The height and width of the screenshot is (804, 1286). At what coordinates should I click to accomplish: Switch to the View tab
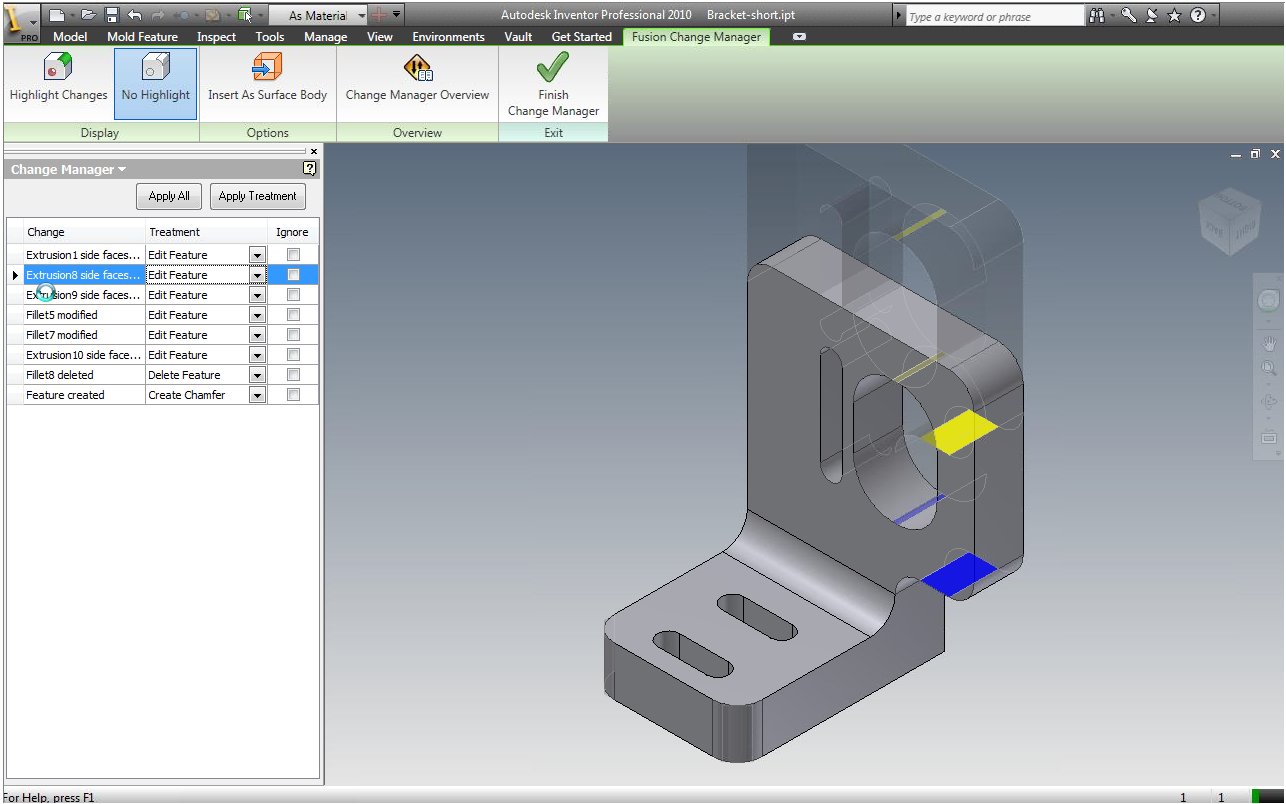380,37
